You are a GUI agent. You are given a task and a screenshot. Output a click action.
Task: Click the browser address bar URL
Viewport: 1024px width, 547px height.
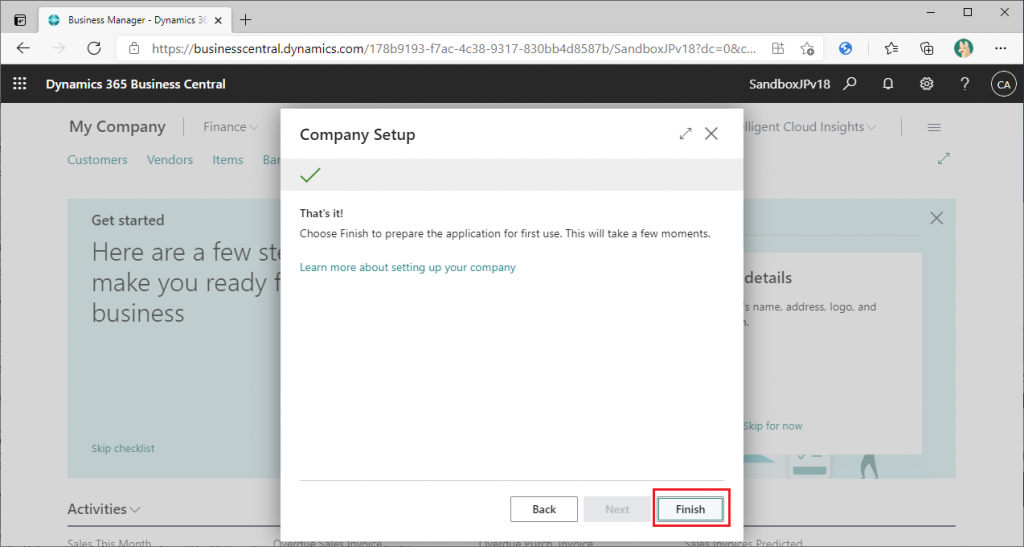click(x=454, y=48)
